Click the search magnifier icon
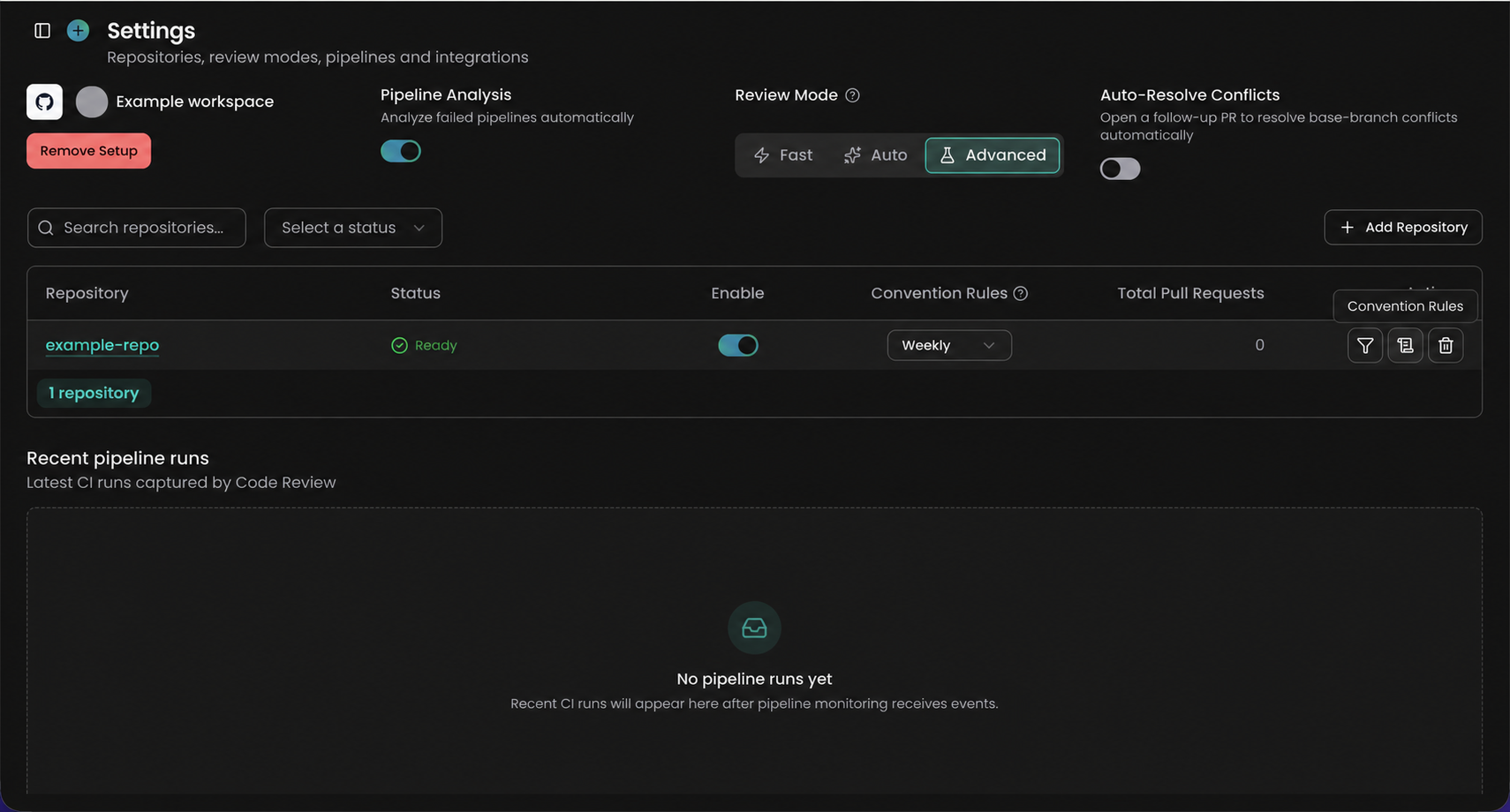 click(x=46, y=228)
